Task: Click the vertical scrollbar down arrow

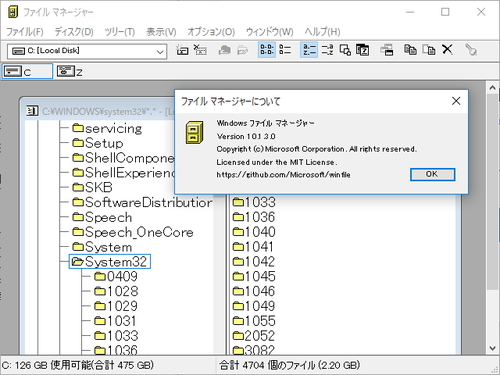Action: 493,348
